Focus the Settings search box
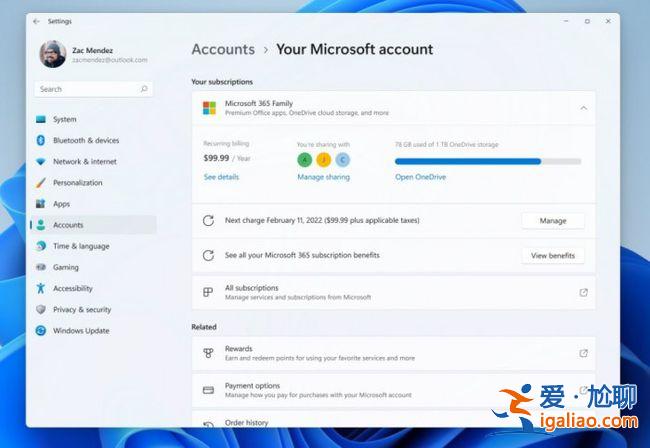650x448 pixels. tap(93, 89)
